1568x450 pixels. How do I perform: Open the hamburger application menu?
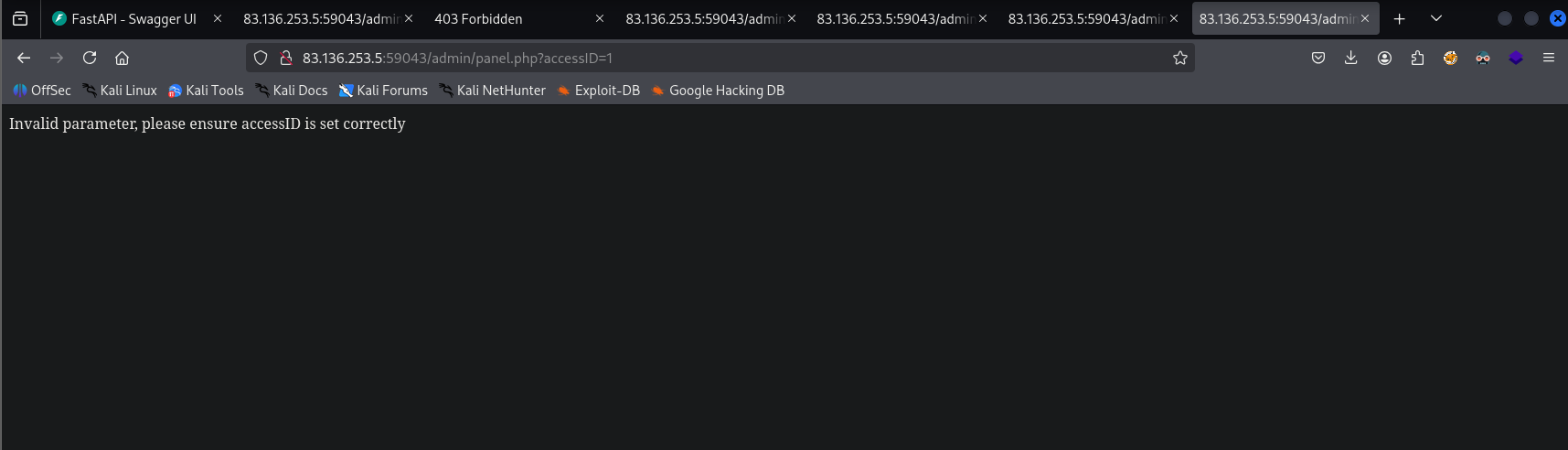pos(1548,58)
